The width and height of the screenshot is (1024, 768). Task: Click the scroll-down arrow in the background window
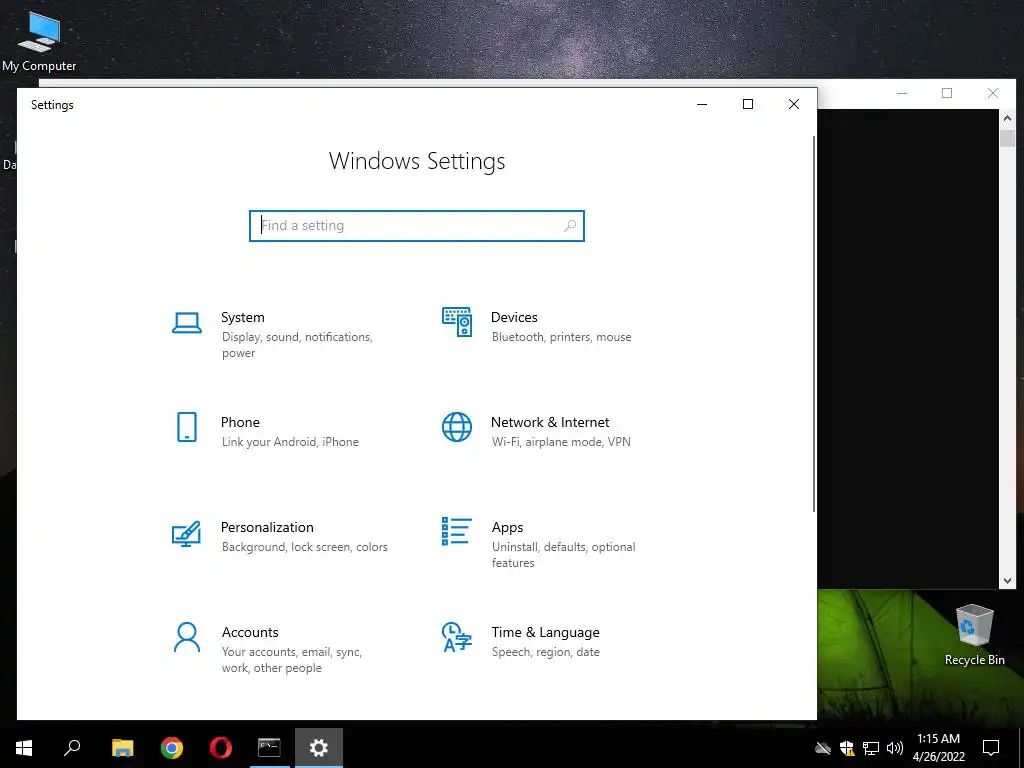[x=1007, y=581]
